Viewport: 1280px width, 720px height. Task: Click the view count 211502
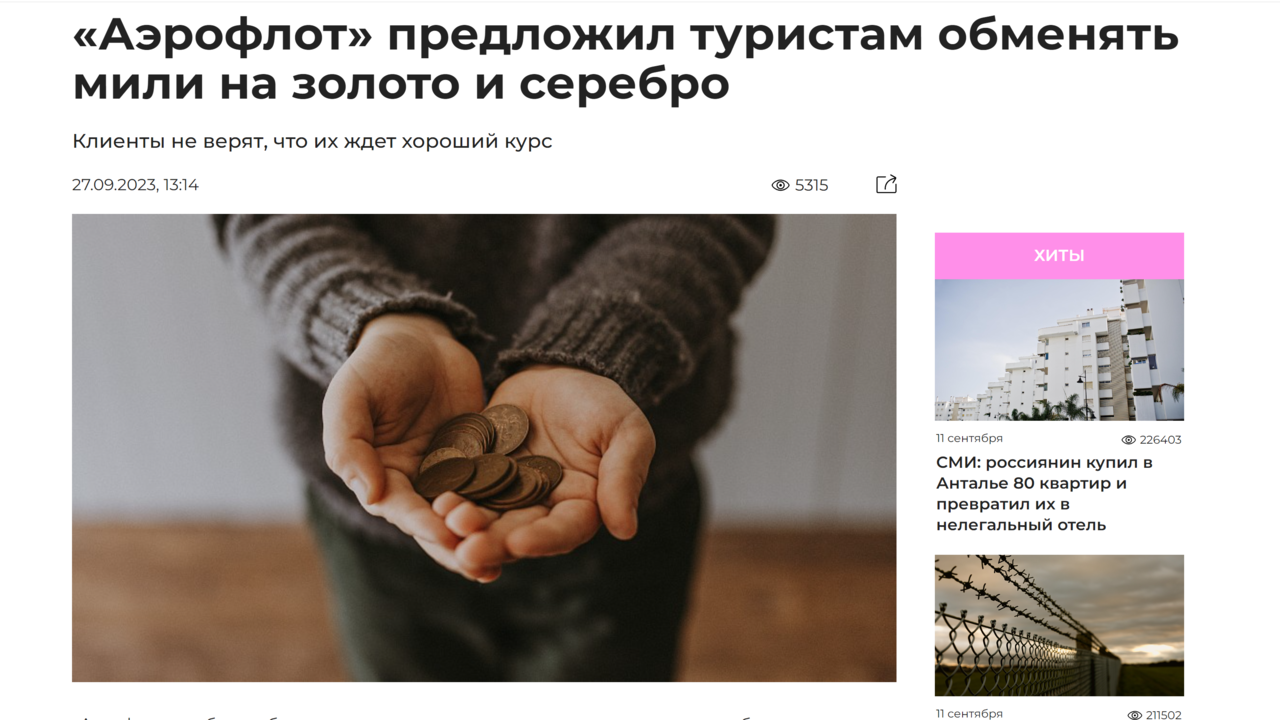(x=1163, y=715)
